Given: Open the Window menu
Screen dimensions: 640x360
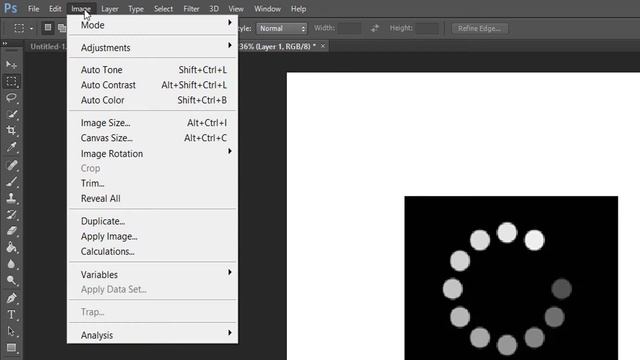Looking at the screenshot, I should point(267,9).
